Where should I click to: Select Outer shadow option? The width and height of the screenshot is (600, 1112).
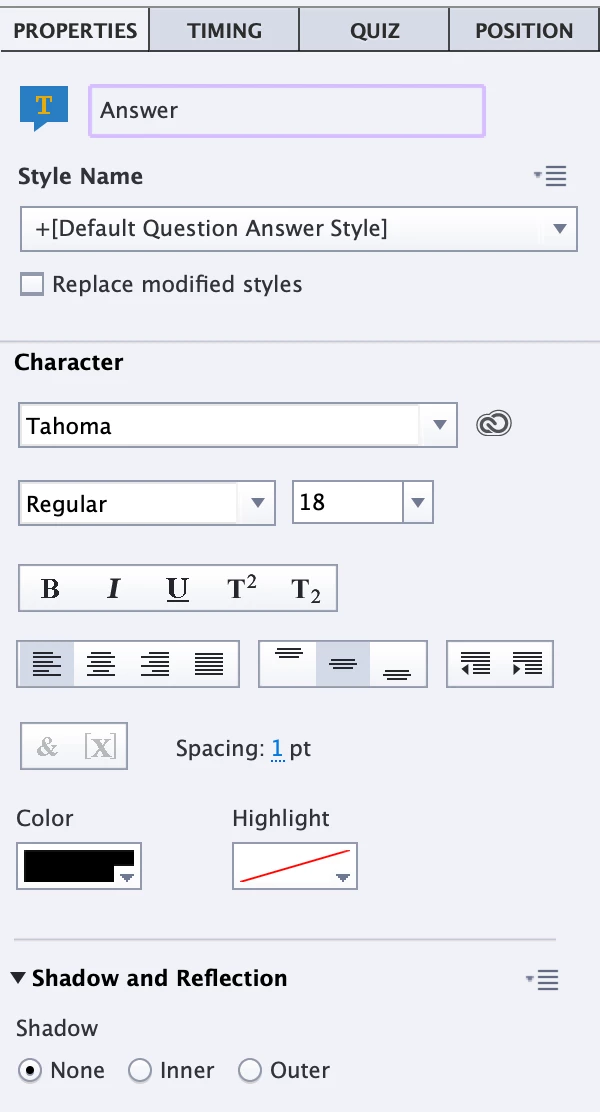pos(250,1070)
